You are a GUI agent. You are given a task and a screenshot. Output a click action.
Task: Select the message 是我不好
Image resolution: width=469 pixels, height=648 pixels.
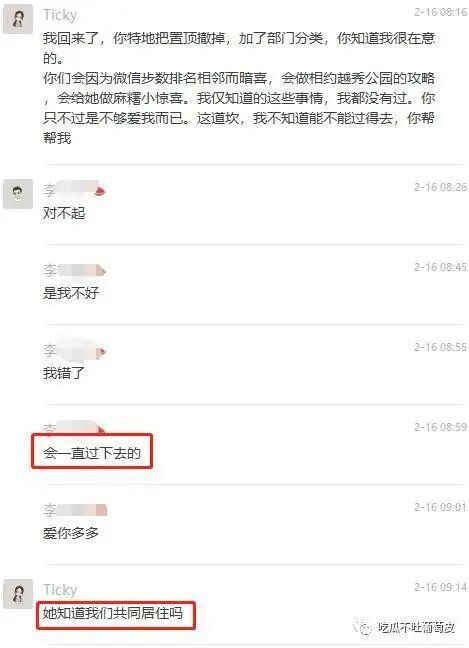(71, 293)
